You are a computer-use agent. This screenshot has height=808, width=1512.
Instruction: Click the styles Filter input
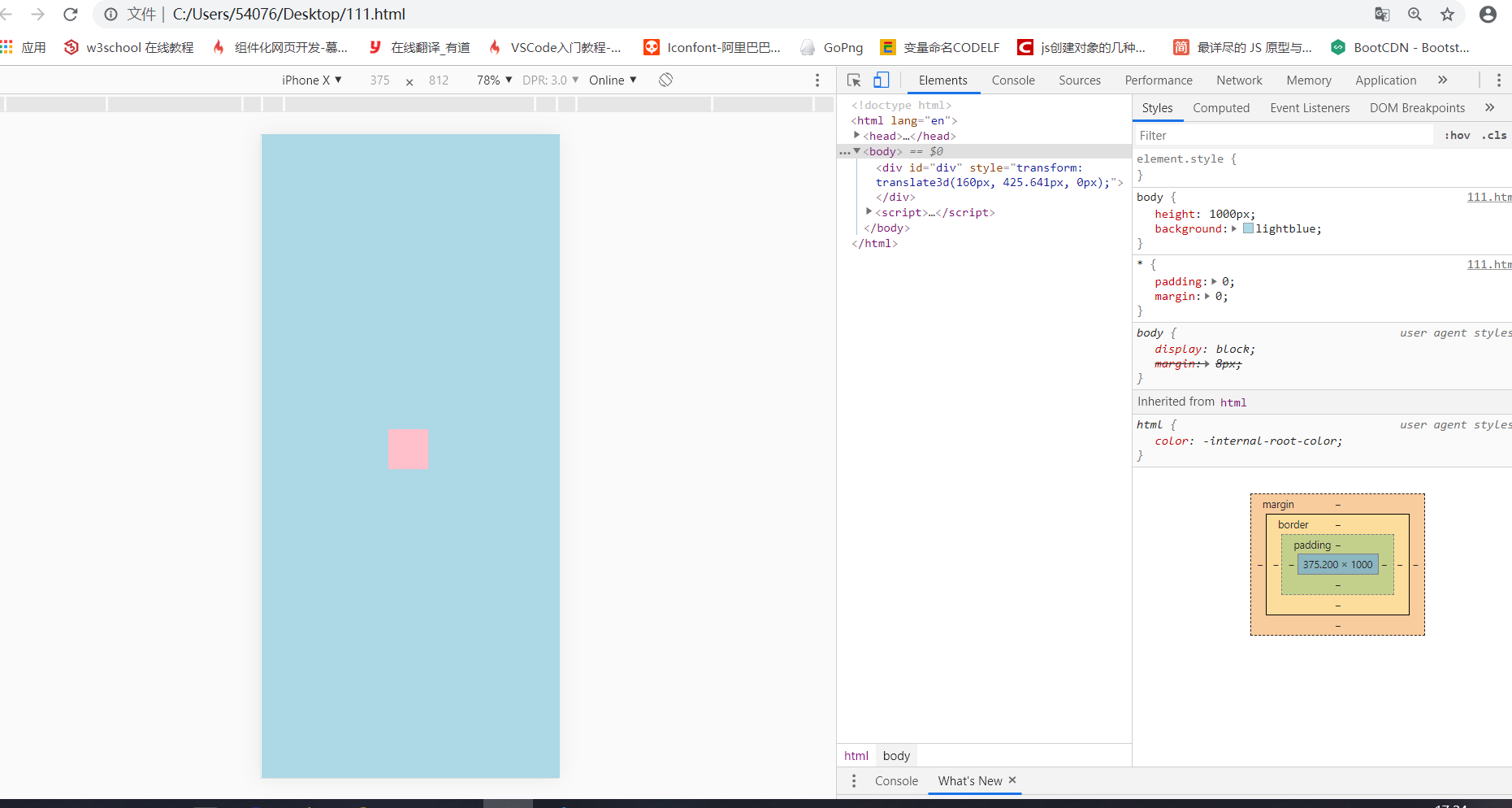point(1284,136)
